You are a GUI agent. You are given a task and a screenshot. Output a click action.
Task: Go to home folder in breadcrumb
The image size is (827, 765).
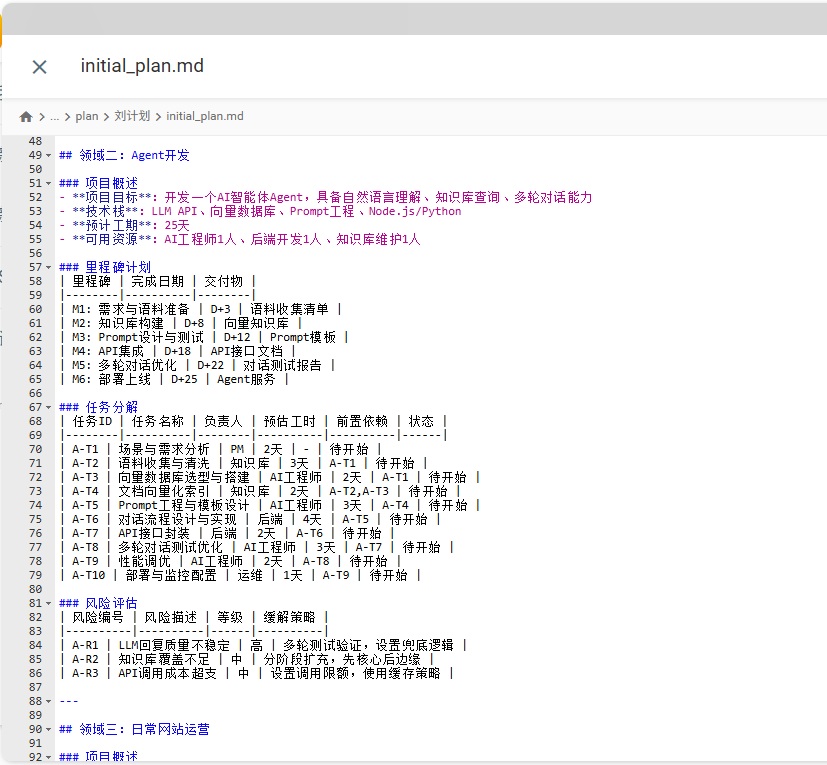click(x=26, y=117)
